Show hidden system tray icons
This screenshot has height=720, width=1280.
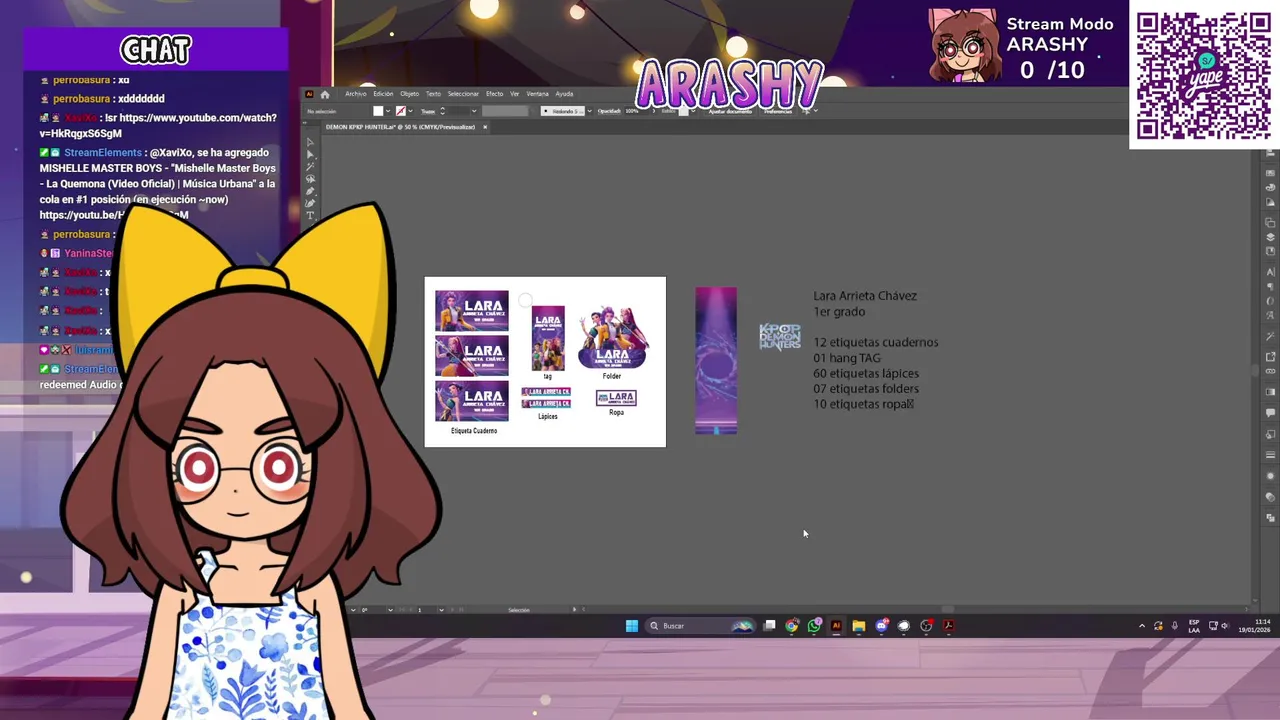click(x=1142, y=626)
